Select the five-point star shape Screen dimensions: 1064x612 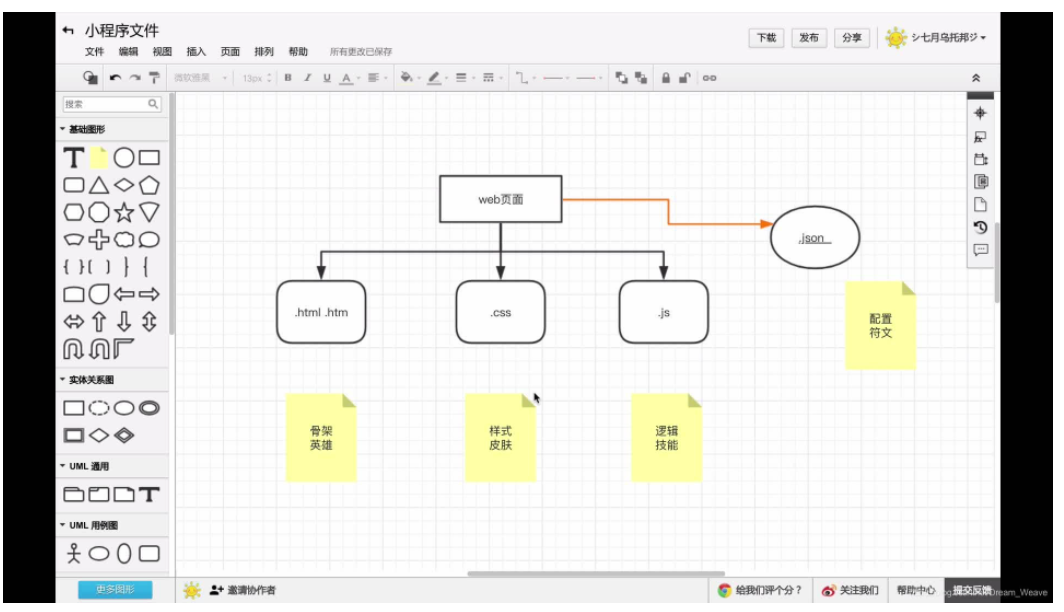pos(124,212)
